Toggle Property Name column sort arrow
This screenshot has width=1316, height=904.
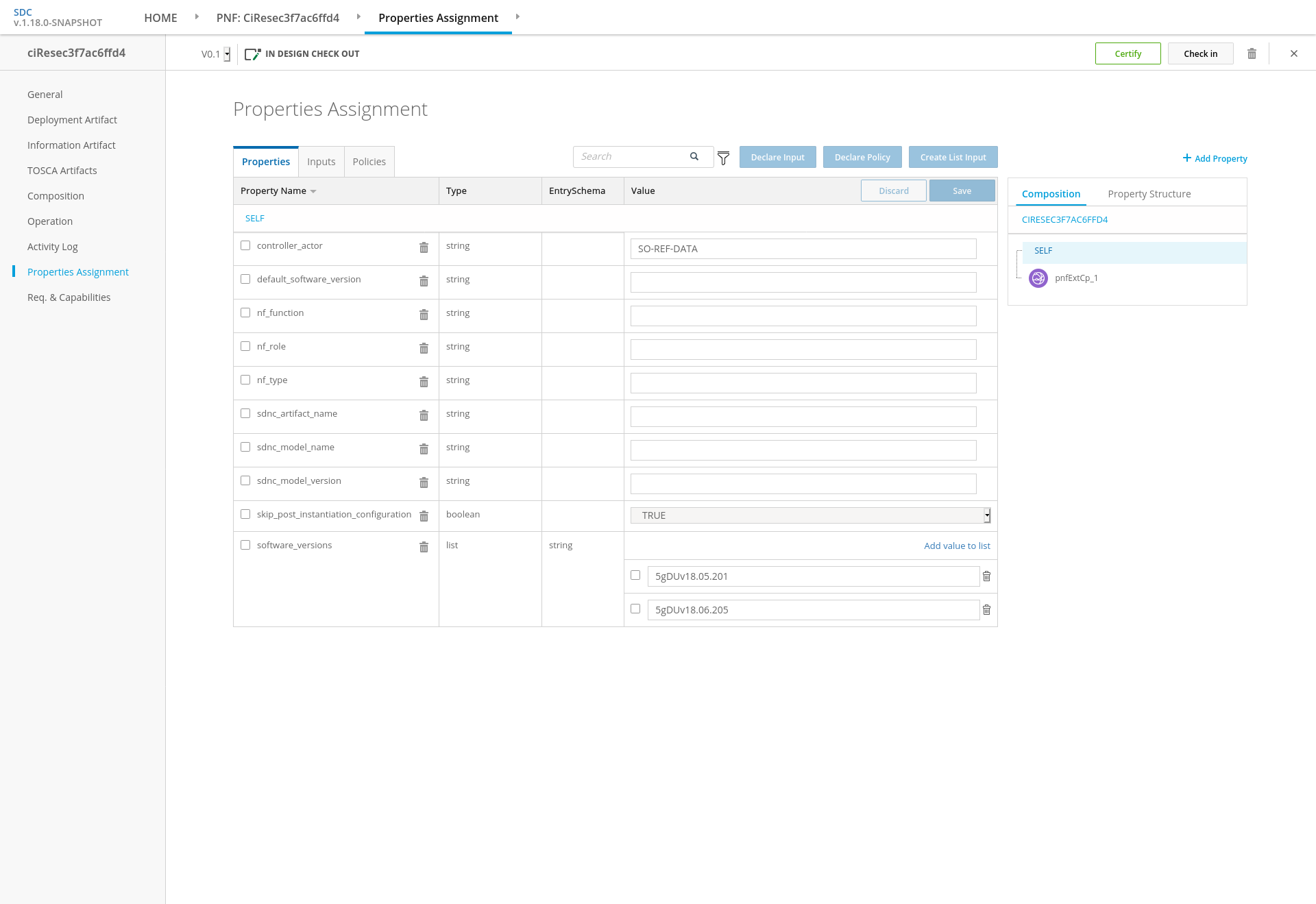click(x=313, y=191)
